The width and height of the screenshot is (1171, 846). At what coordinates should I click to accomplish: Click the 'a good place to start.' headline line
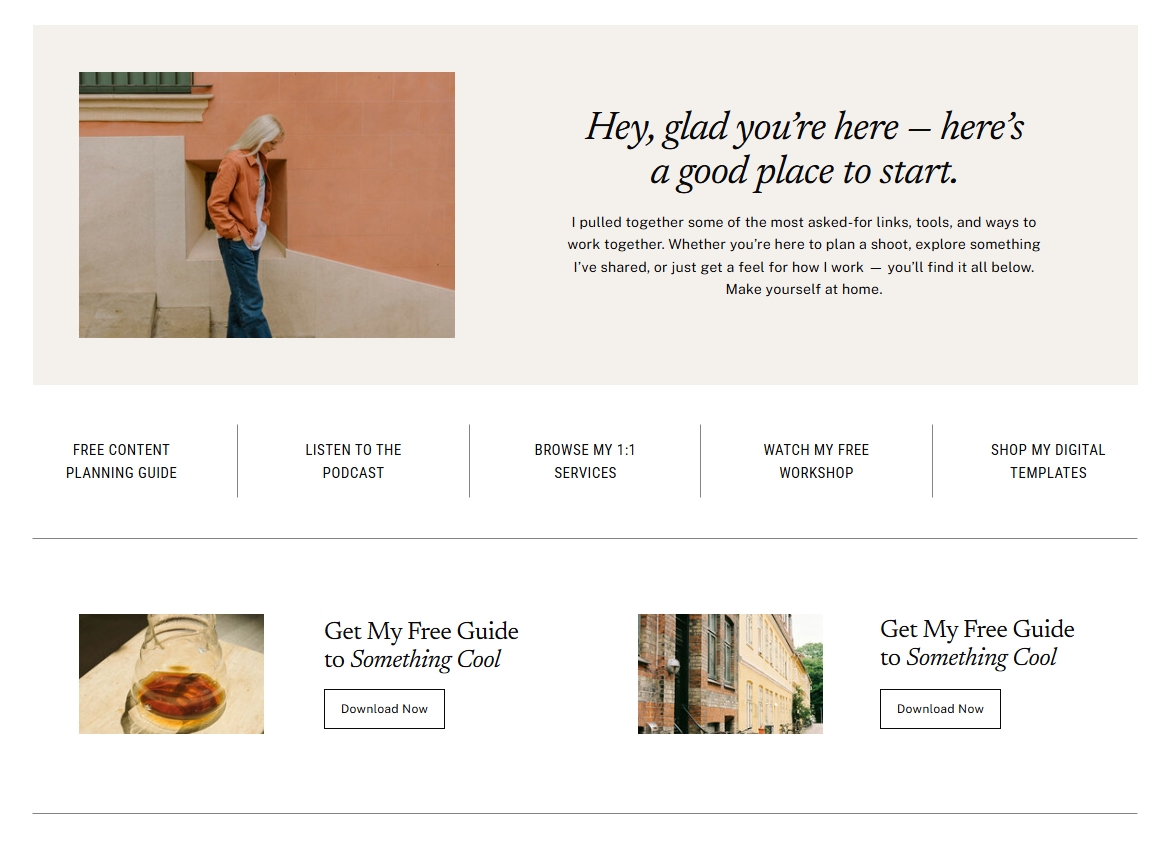(x=804, y=172)
